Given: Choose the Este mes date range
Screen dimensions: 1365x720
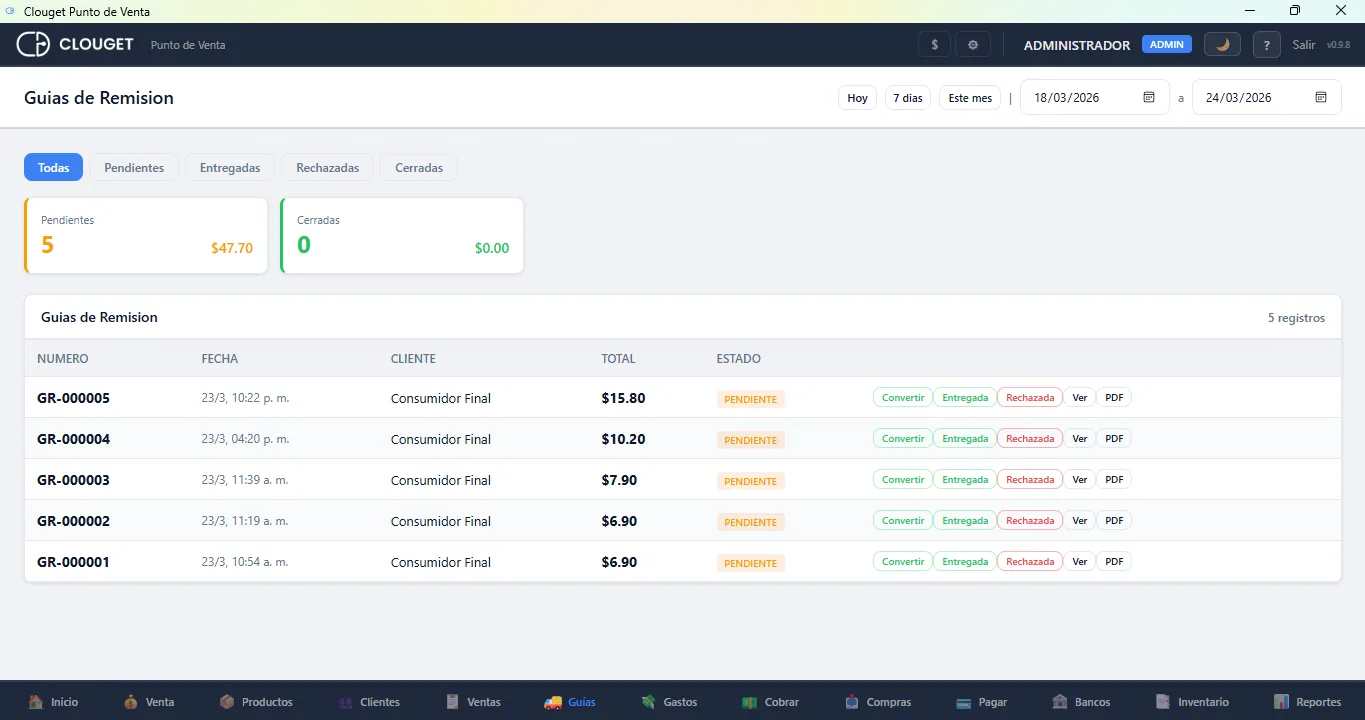Looking at the screenshot, I should point(970,98).
